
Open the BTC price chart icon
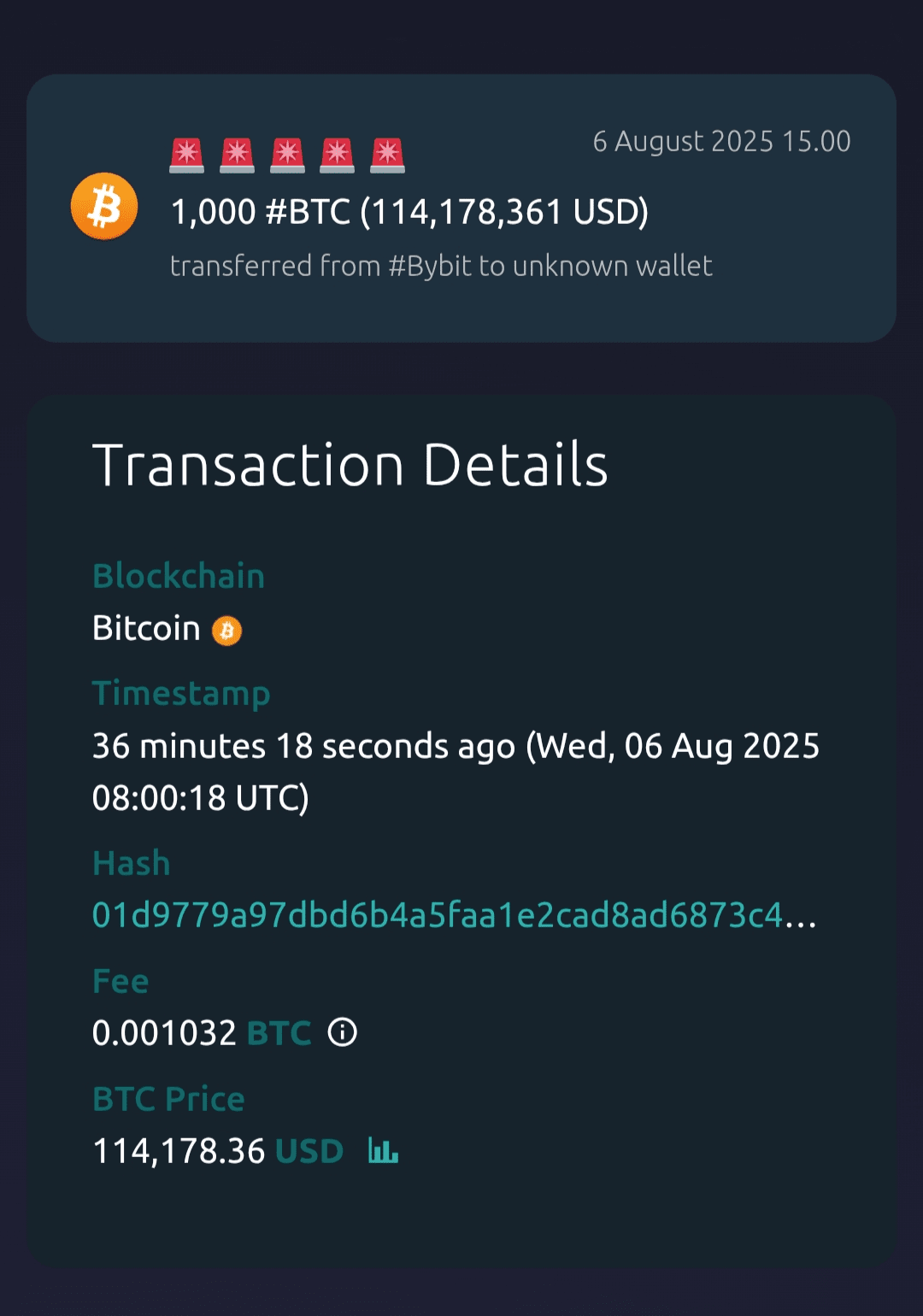click(x=383, y=1150)
